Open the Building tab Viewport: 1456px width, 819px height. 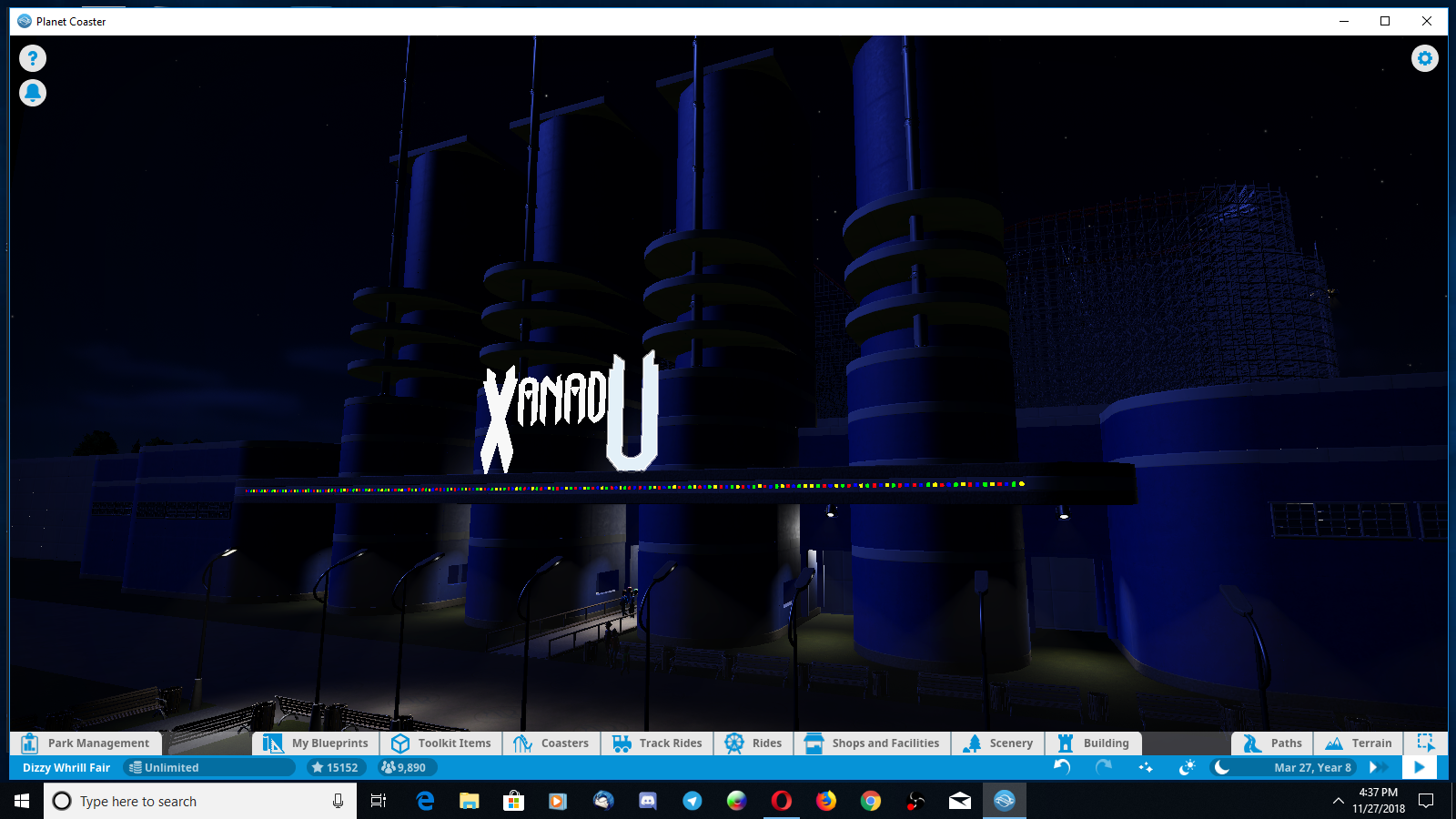[1093, 743]
